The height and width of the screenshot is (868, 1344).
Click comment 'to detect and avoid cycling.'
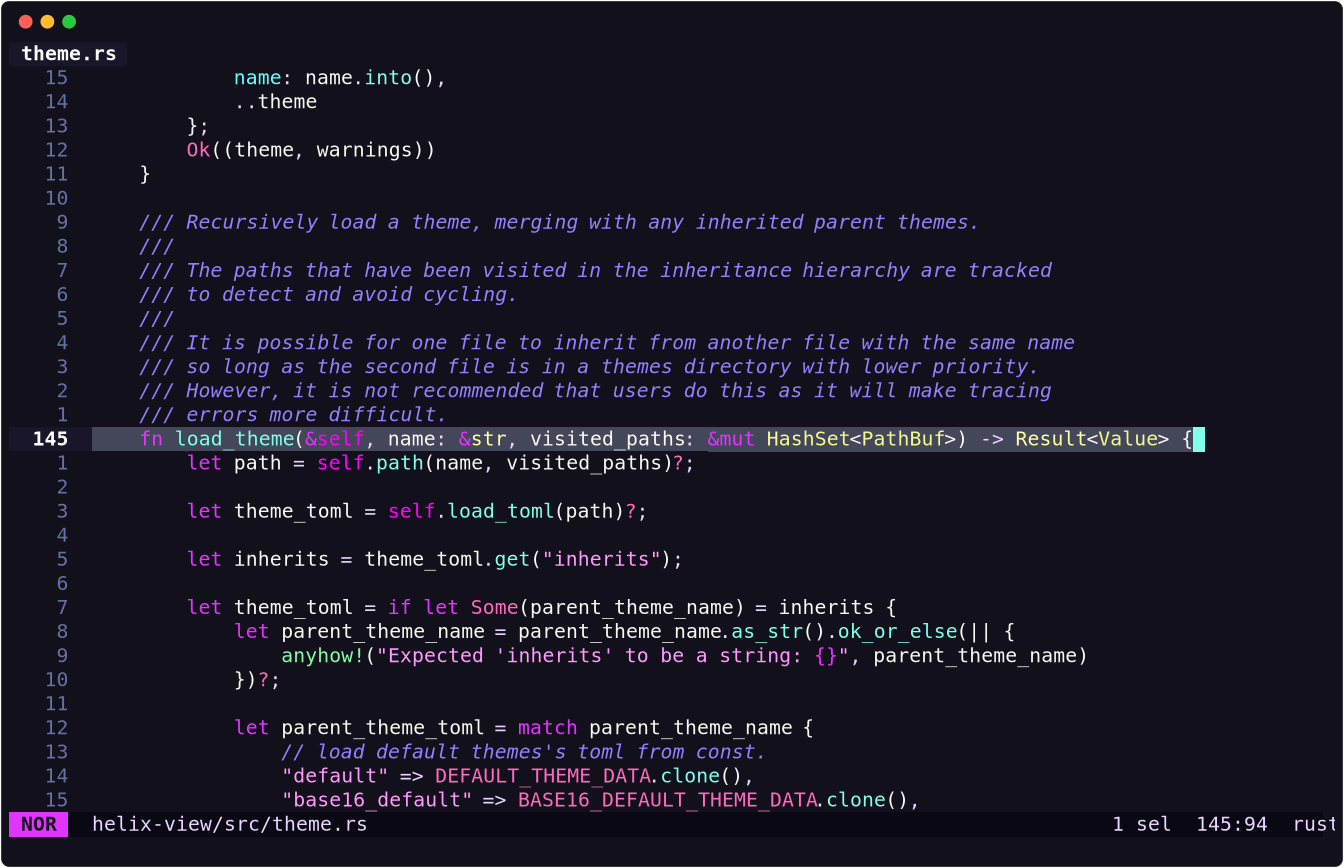pos(328,294)
